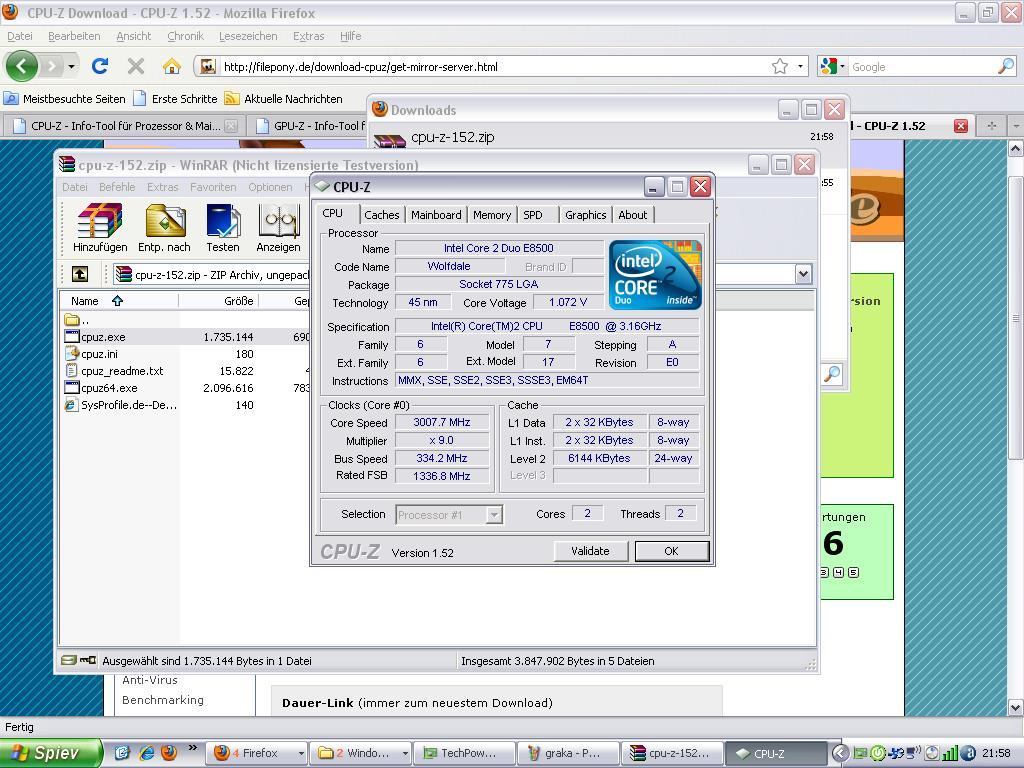Open SPD tab in CPU-Z
This screenshot has height=768, width=1024.
coord(533,215)
